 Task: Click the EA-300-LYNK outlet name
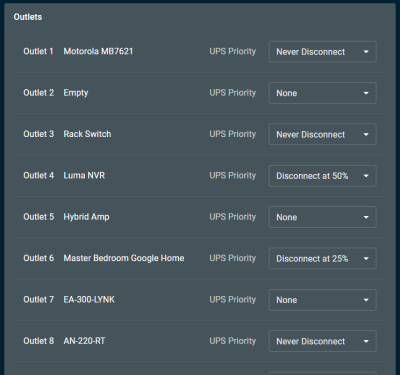[89, 299]
